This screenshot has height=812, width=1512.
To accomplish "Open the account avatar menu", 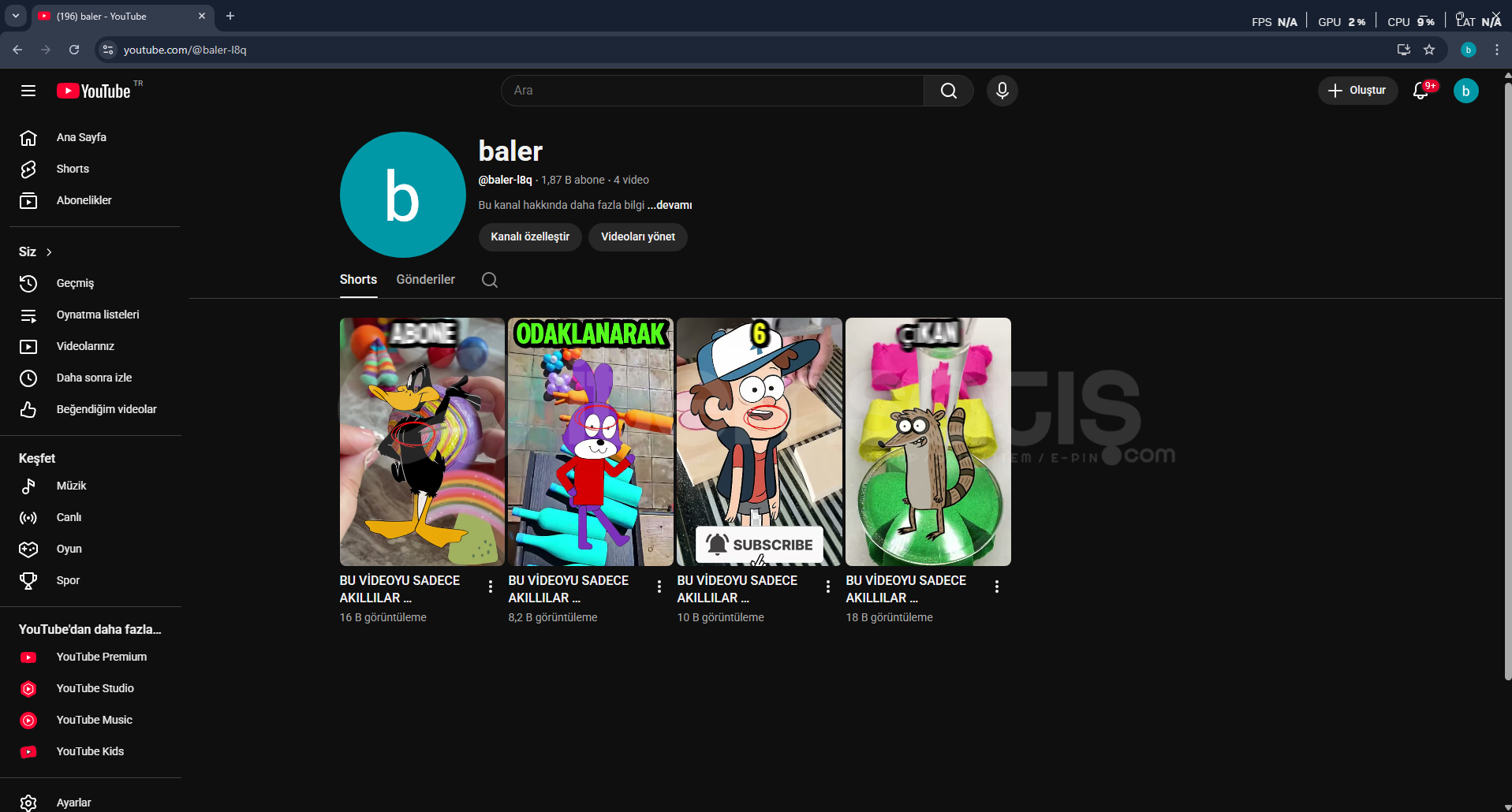I will (x=1466, y=91).
